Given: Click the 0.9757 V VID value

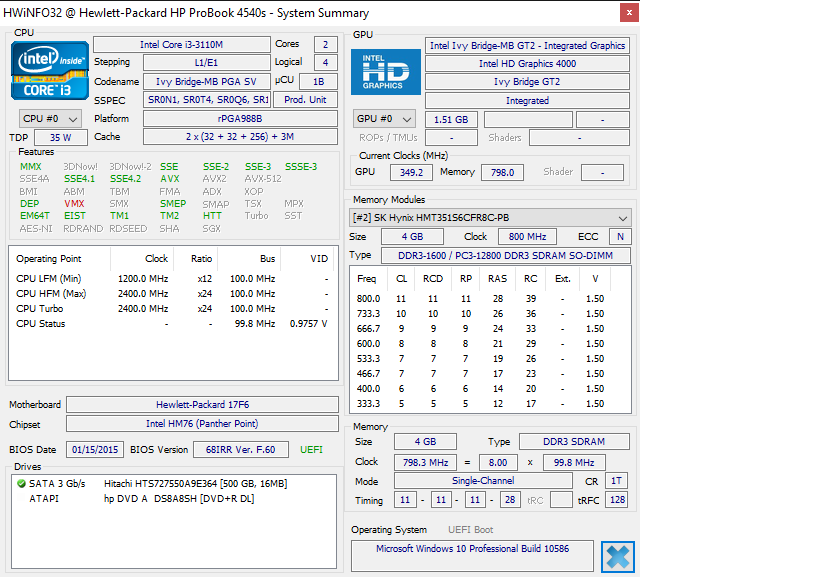Looking at the screenshot, I should coord(309,324).
